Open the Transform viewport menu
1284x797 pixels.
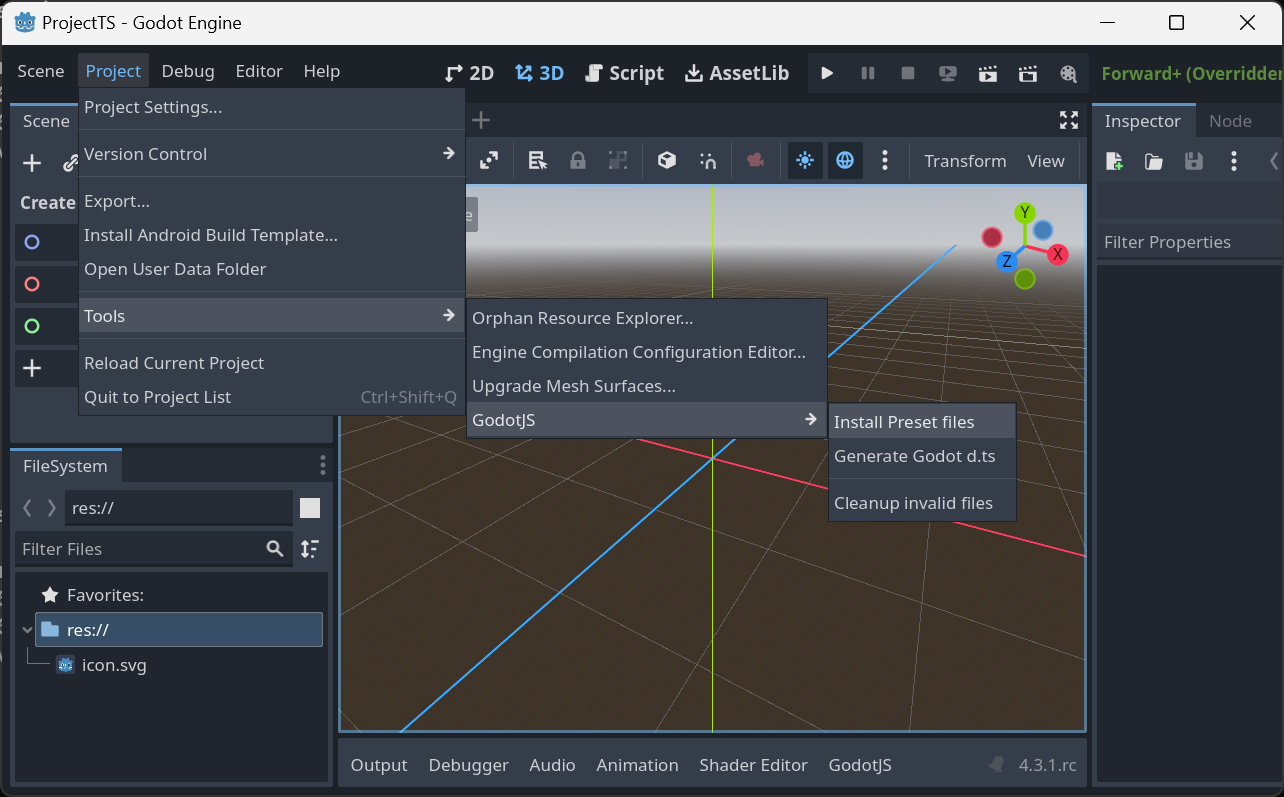click(x=965, y=161)
